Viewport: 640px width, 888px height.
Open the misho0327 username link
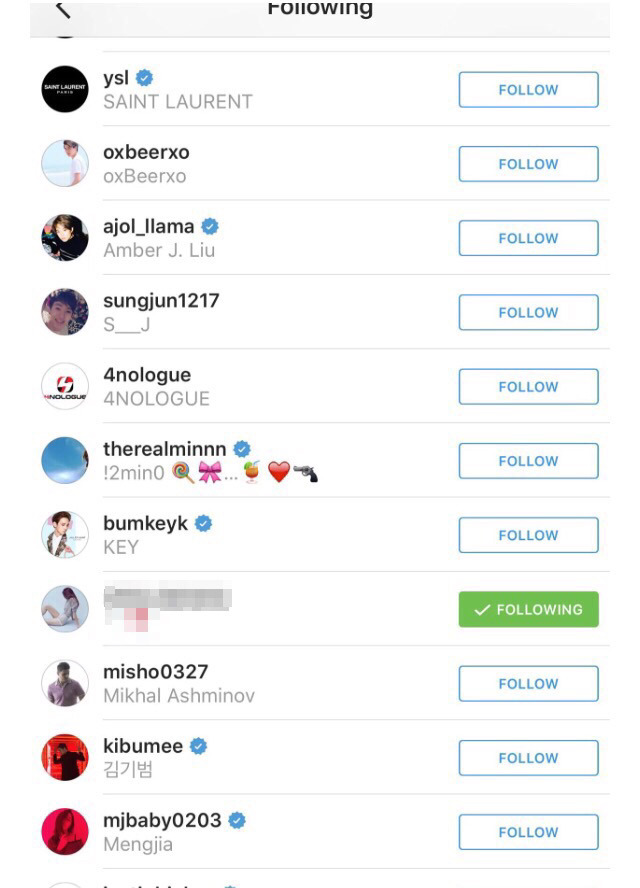(156, 672)
